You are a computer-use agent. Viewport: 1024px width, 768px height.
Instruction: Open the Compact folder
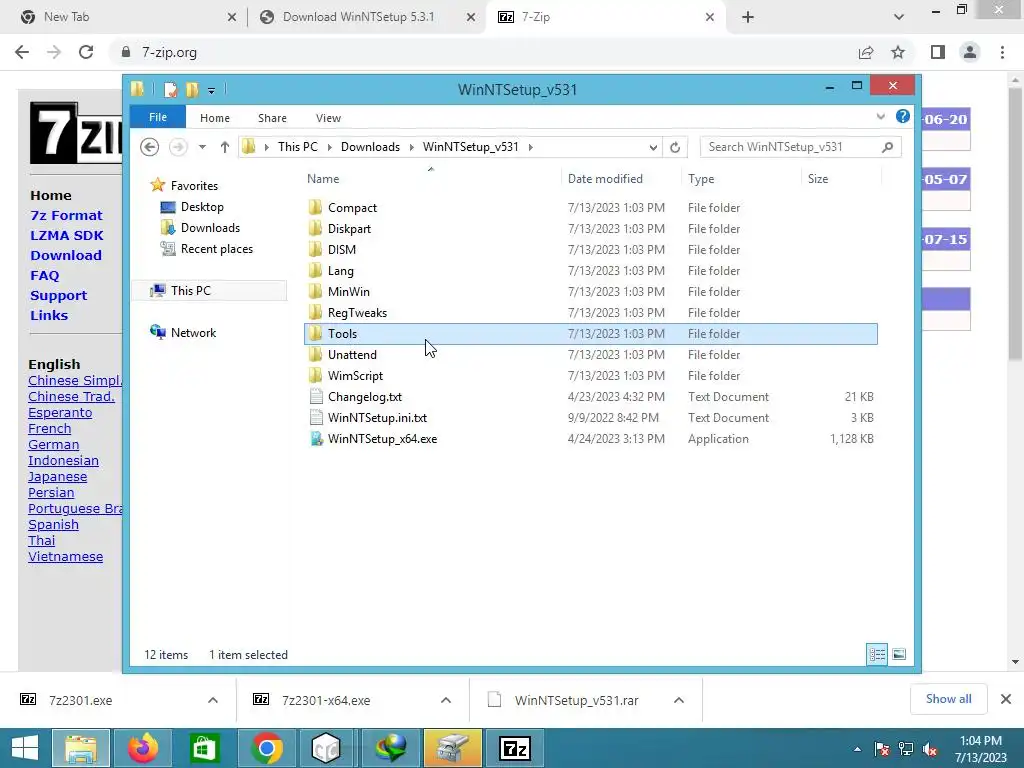tap(353, 208)
